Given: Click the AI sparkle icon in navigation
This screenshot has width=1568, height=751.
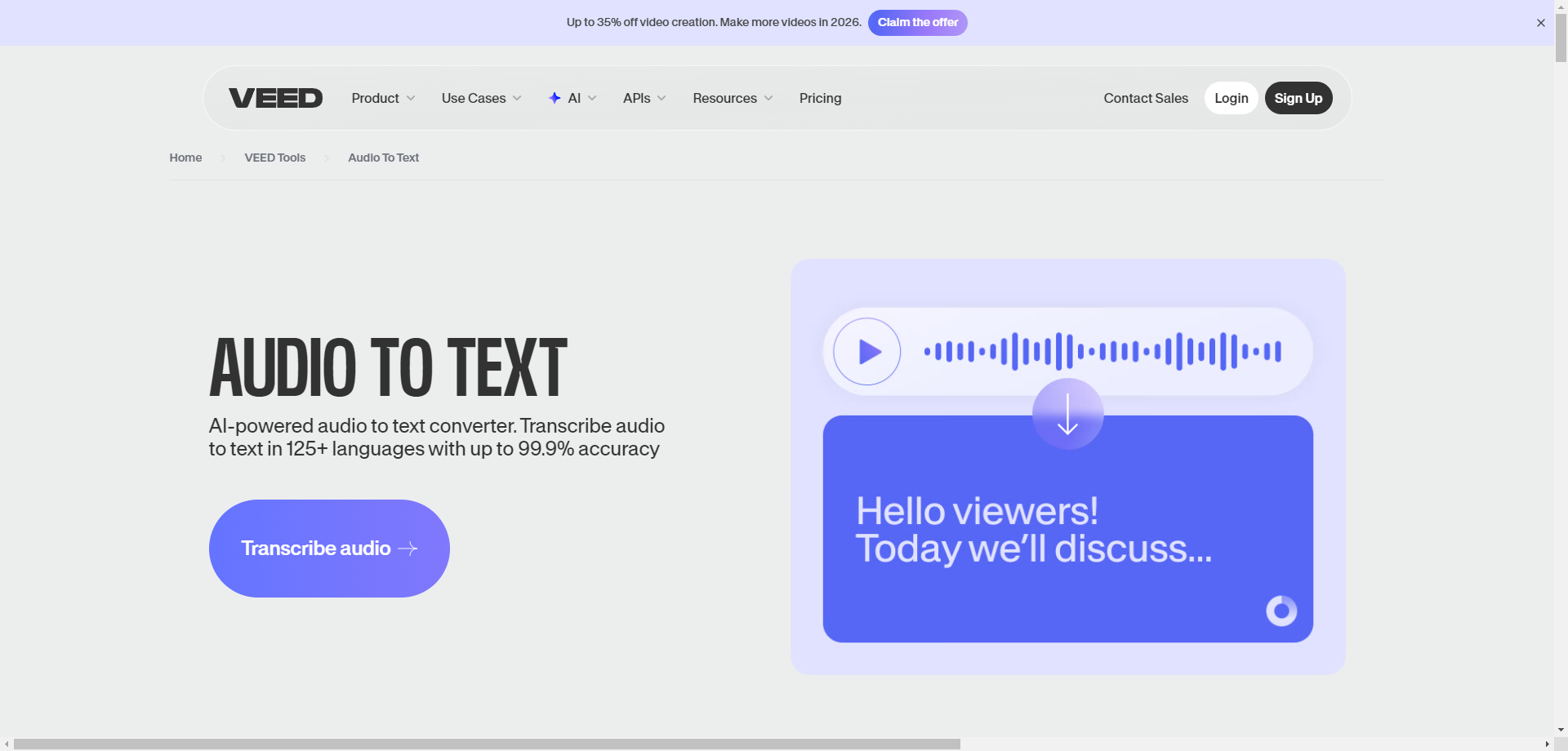Looking at the screenshot, I should pos(555,97).
